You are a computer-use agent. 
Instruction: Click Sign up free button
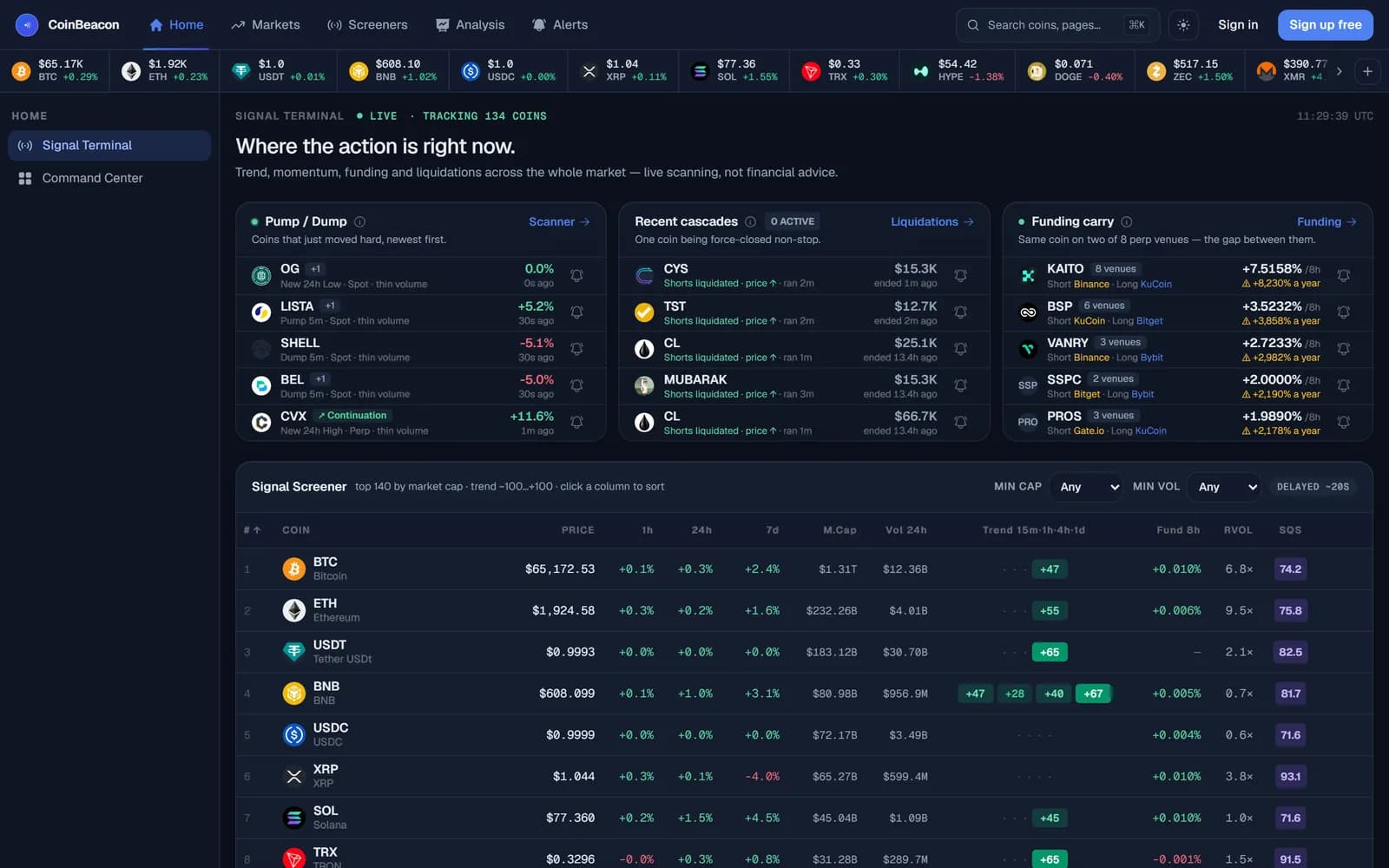pos(1326,25)
